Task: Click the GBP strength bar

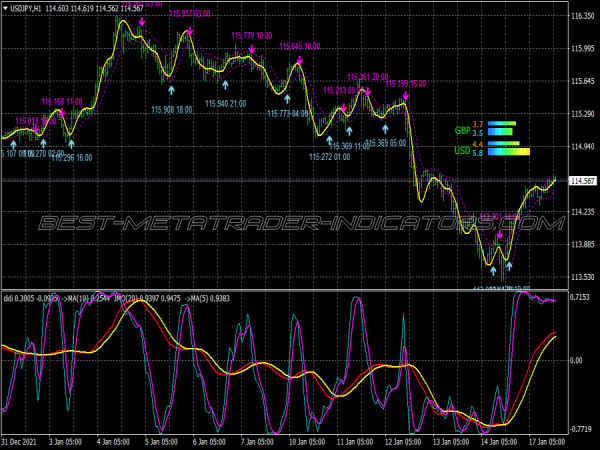Action: point(501,128)
